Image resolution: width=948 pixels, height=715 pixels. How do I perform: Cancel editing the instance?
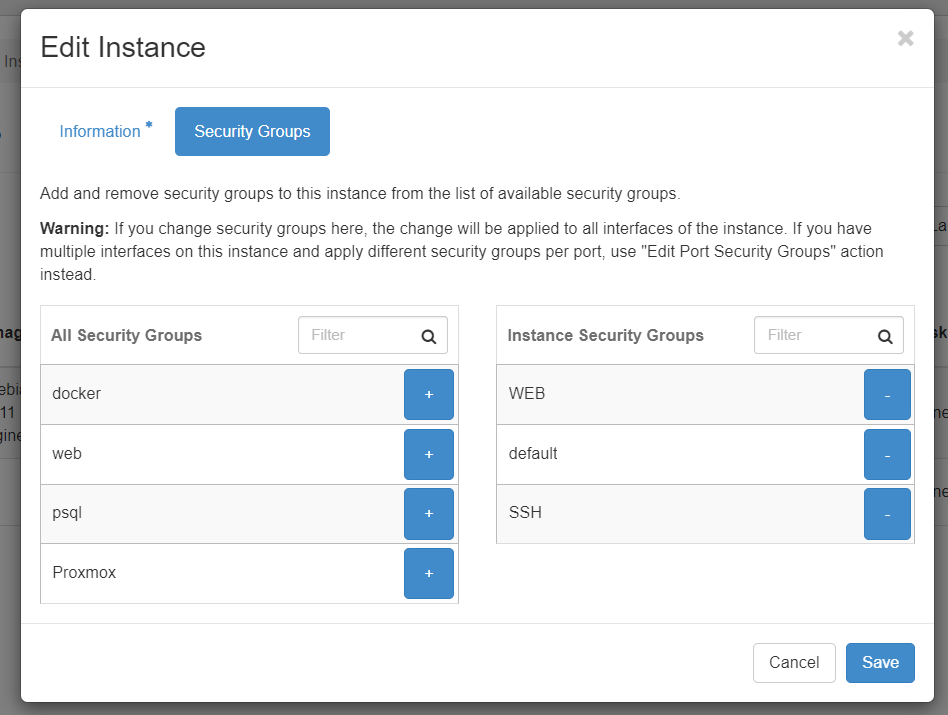794,662
